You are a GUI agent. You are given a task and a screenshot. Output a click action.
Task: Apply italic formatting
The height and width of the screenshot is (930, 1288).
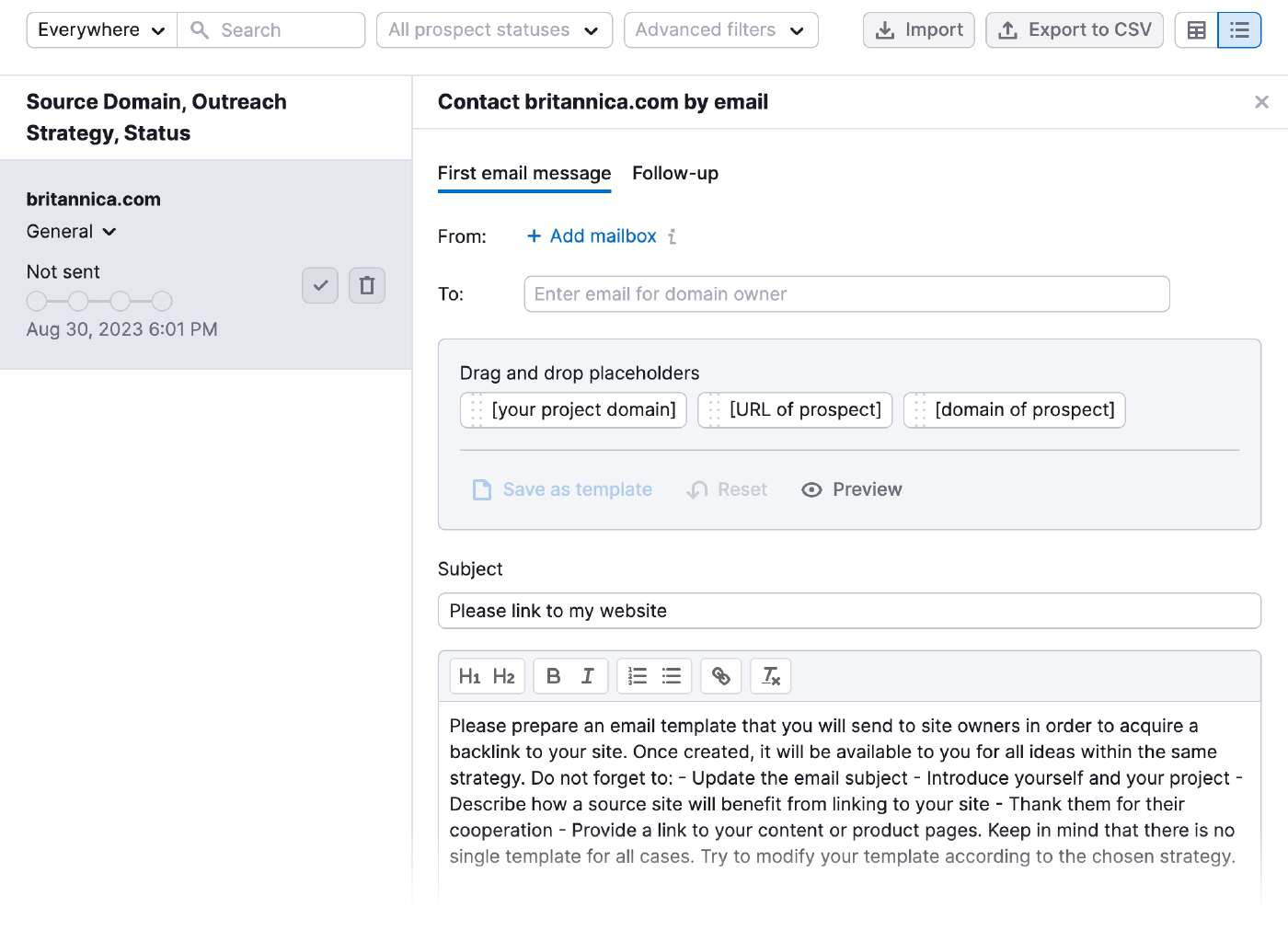[588, 675]
